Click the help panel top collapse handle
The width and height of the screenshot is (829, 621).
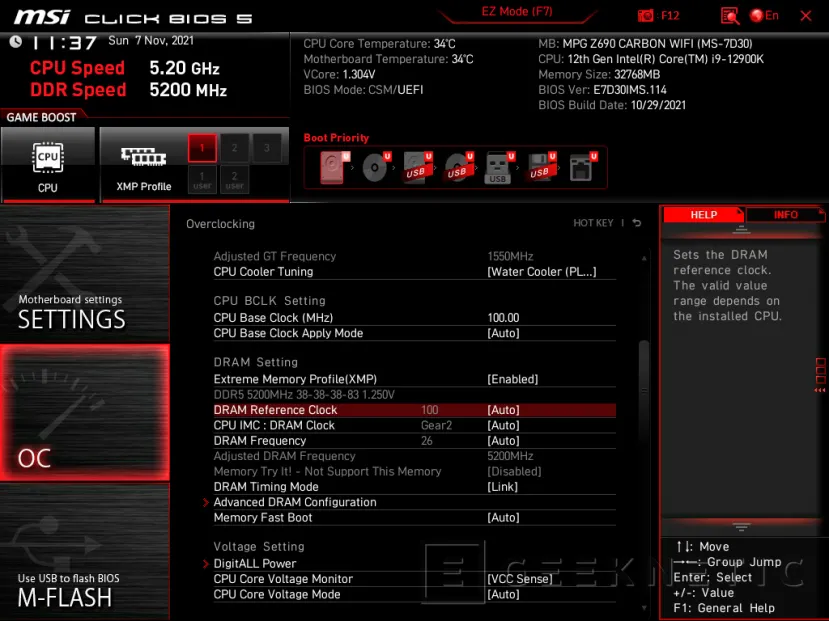point(741,229)
